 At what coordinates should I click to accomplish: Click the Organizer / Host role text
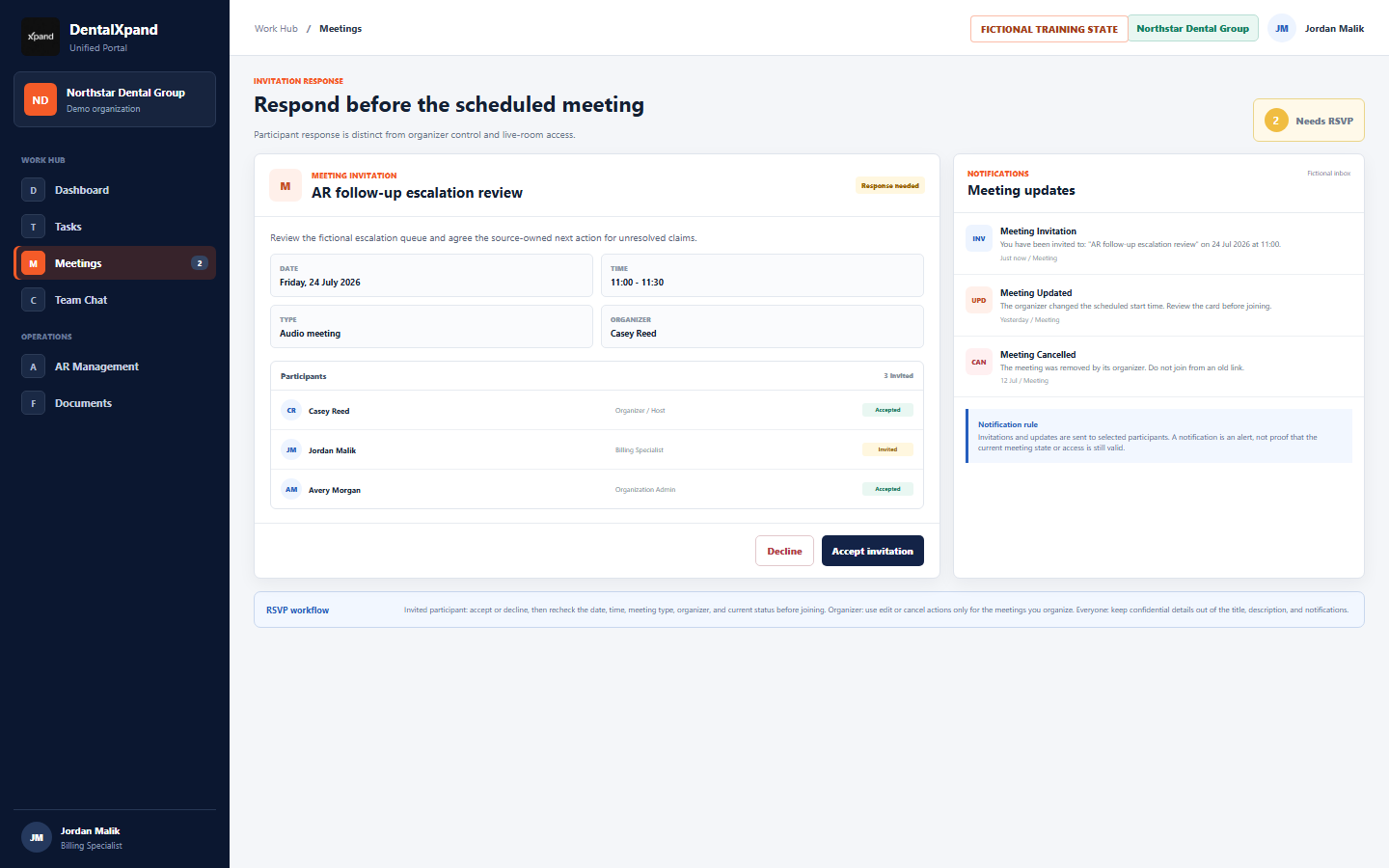[640, 411]
